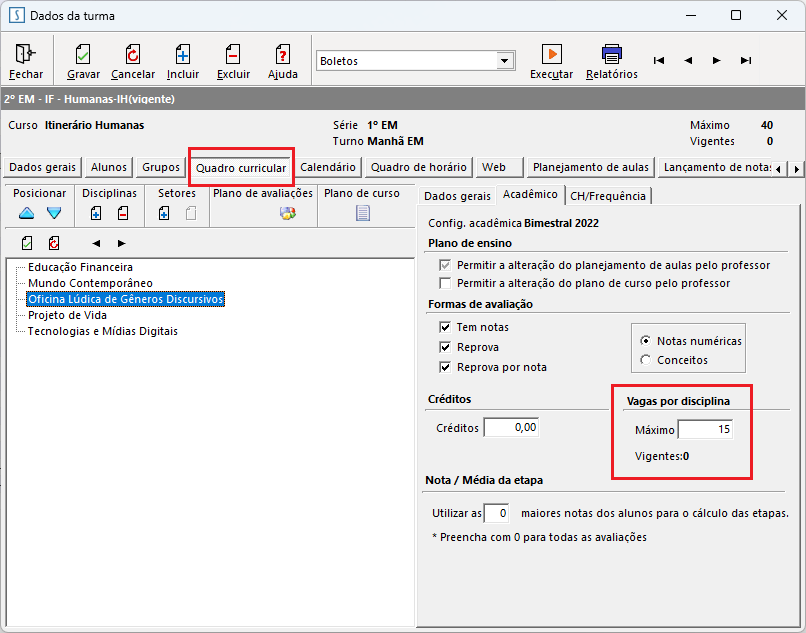The image size is (806, 633).
Task: Click the Fechar door icon
Action: tap(25, 53)
